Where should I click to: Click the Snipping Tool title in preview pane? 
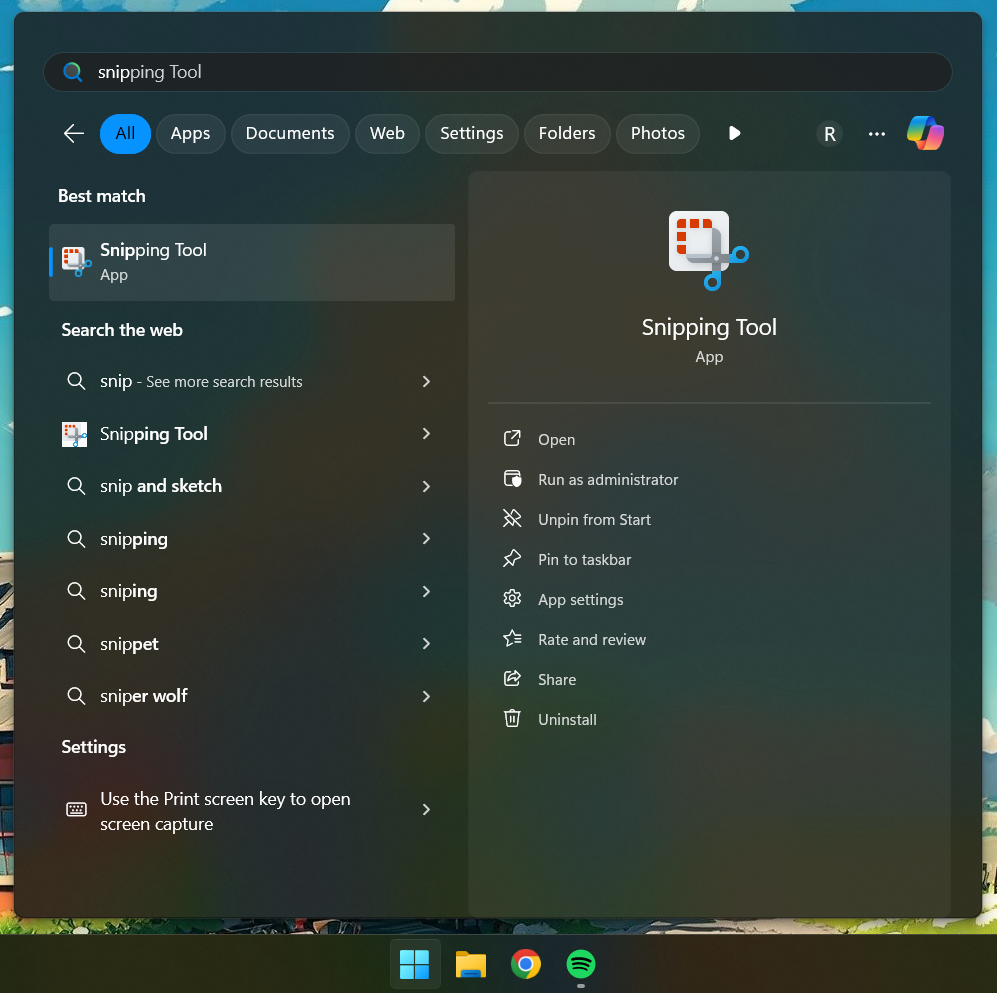pyautogui.click(x=709, y=327)
